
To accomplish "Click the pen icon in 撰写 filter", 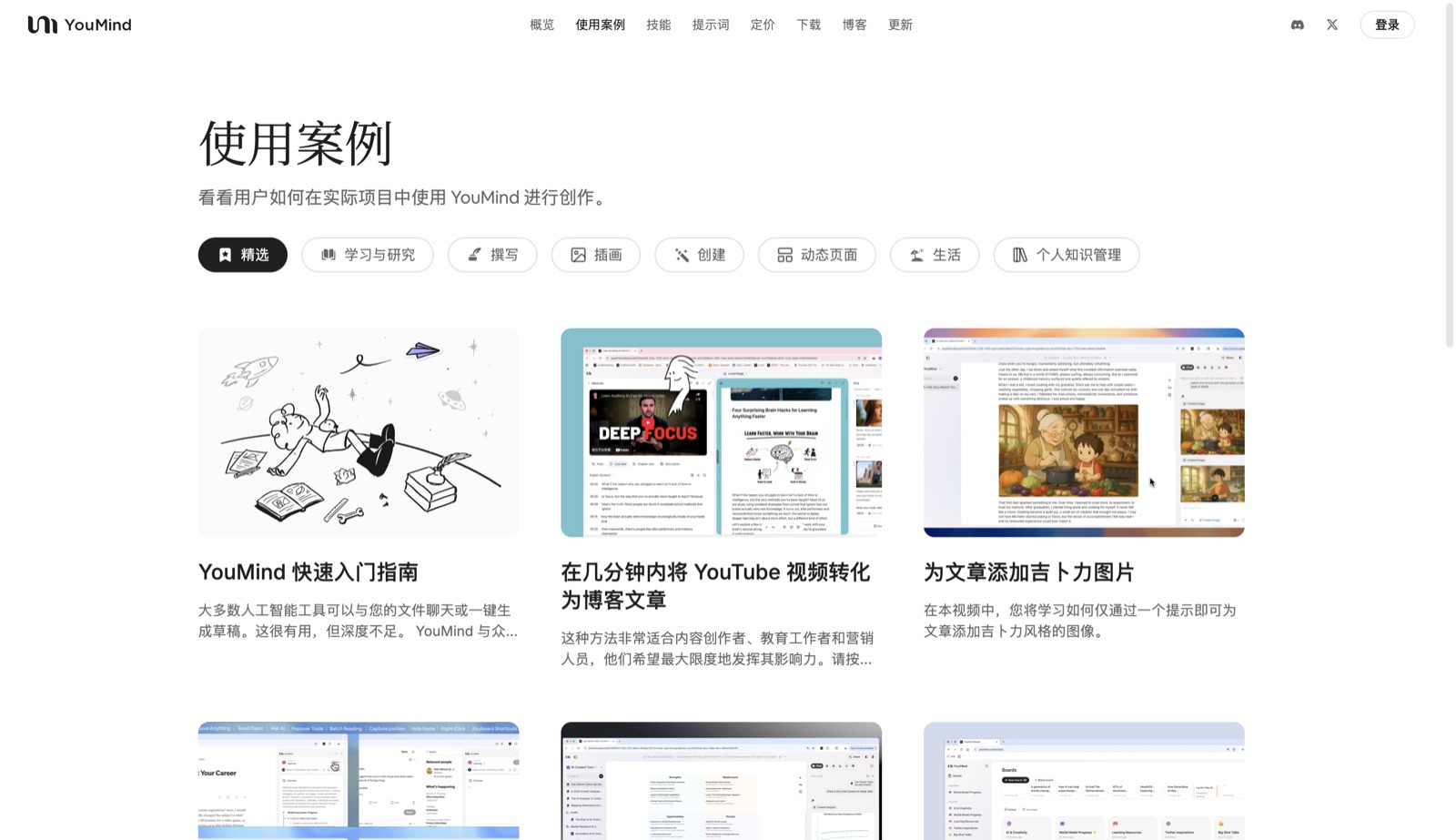I will pos(474,255).
